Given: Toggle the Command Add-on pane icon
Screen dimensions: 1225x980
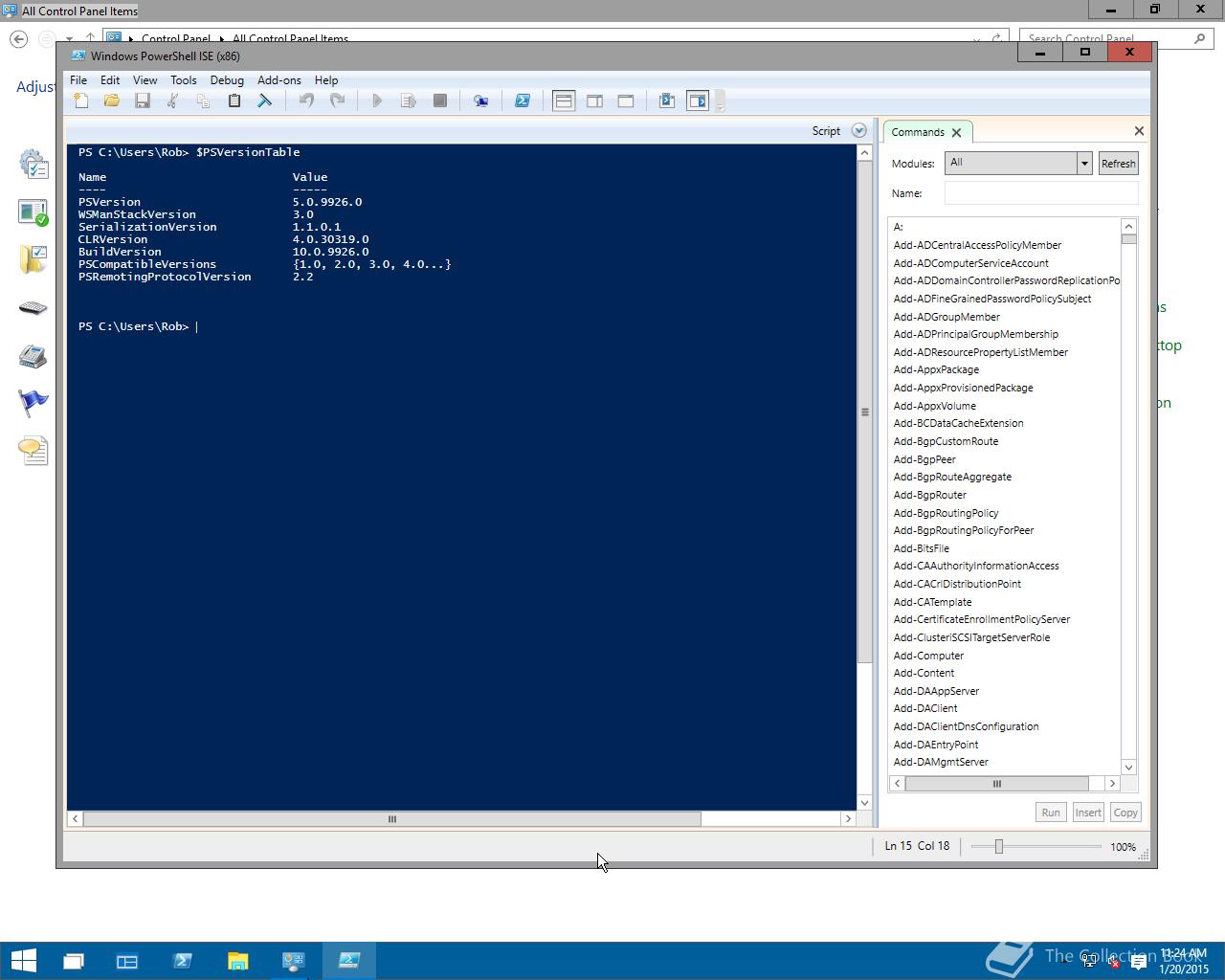Looking at the screenshot, I should point(698,100).
